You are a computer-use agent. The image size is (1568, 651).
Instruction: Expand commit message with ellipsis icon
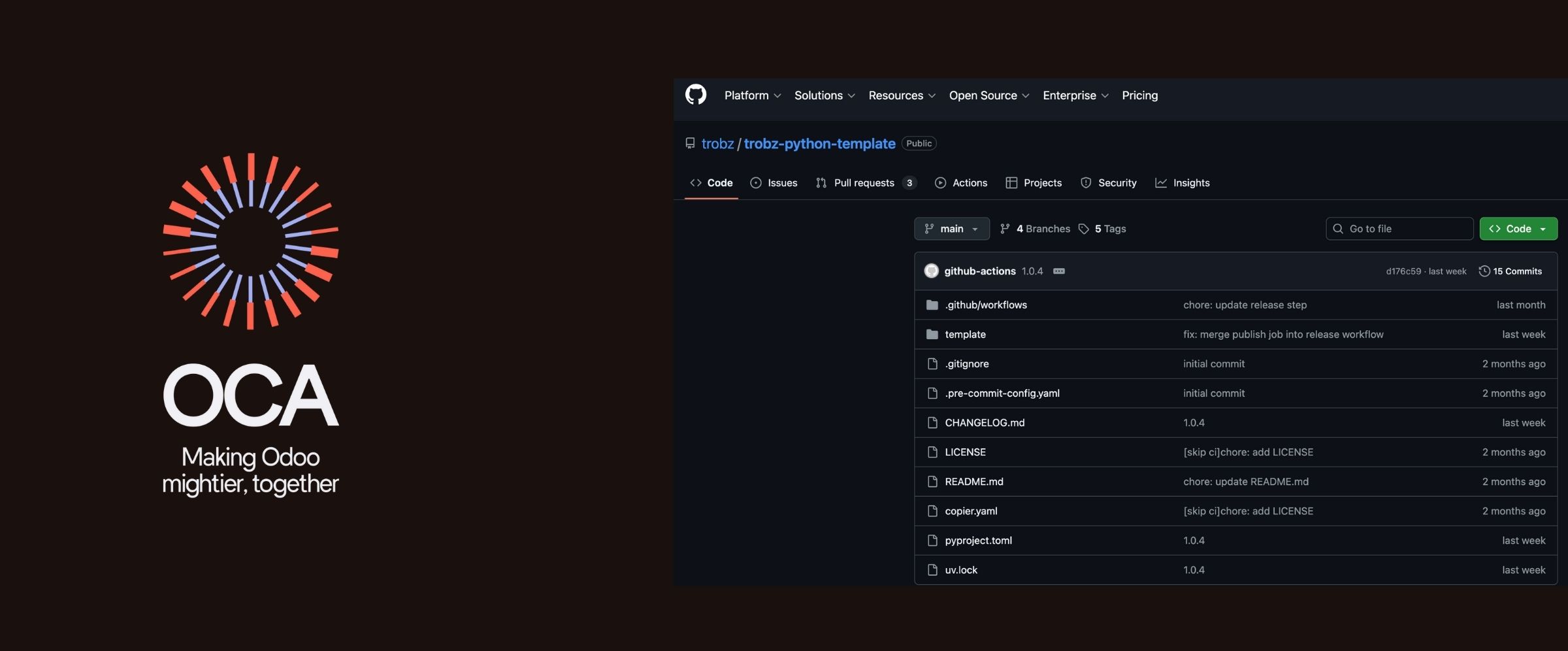(1059, 271)
